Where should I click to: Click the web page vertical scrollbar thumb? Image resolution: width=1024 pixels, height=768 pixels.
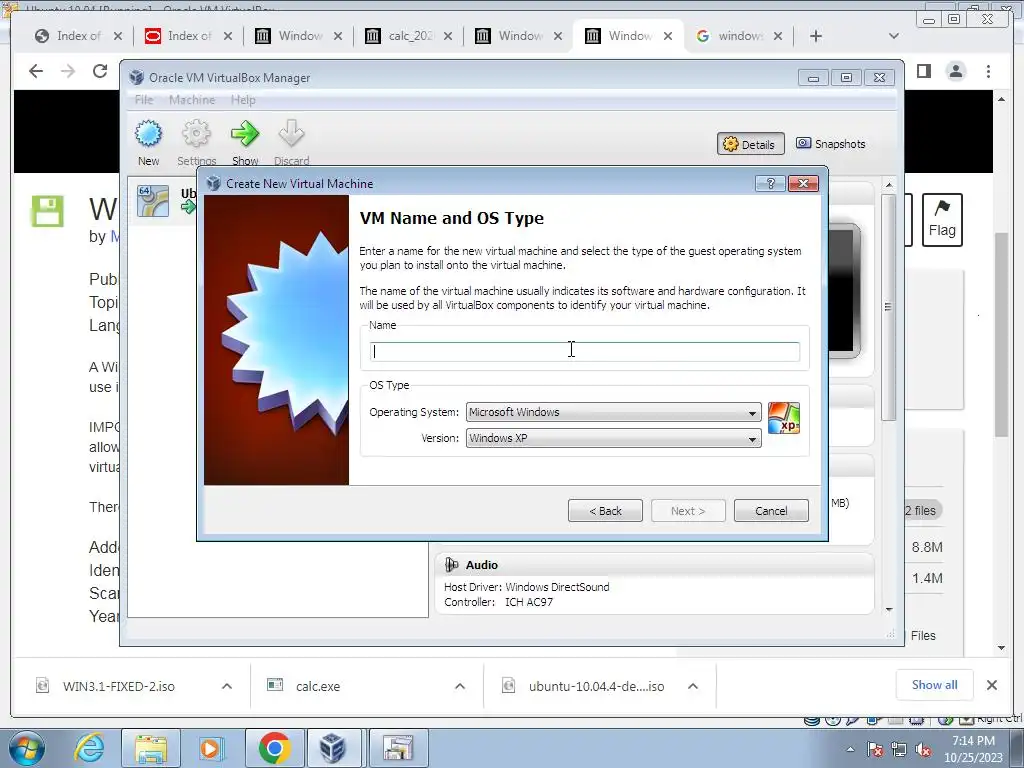tap(1002, 334)
